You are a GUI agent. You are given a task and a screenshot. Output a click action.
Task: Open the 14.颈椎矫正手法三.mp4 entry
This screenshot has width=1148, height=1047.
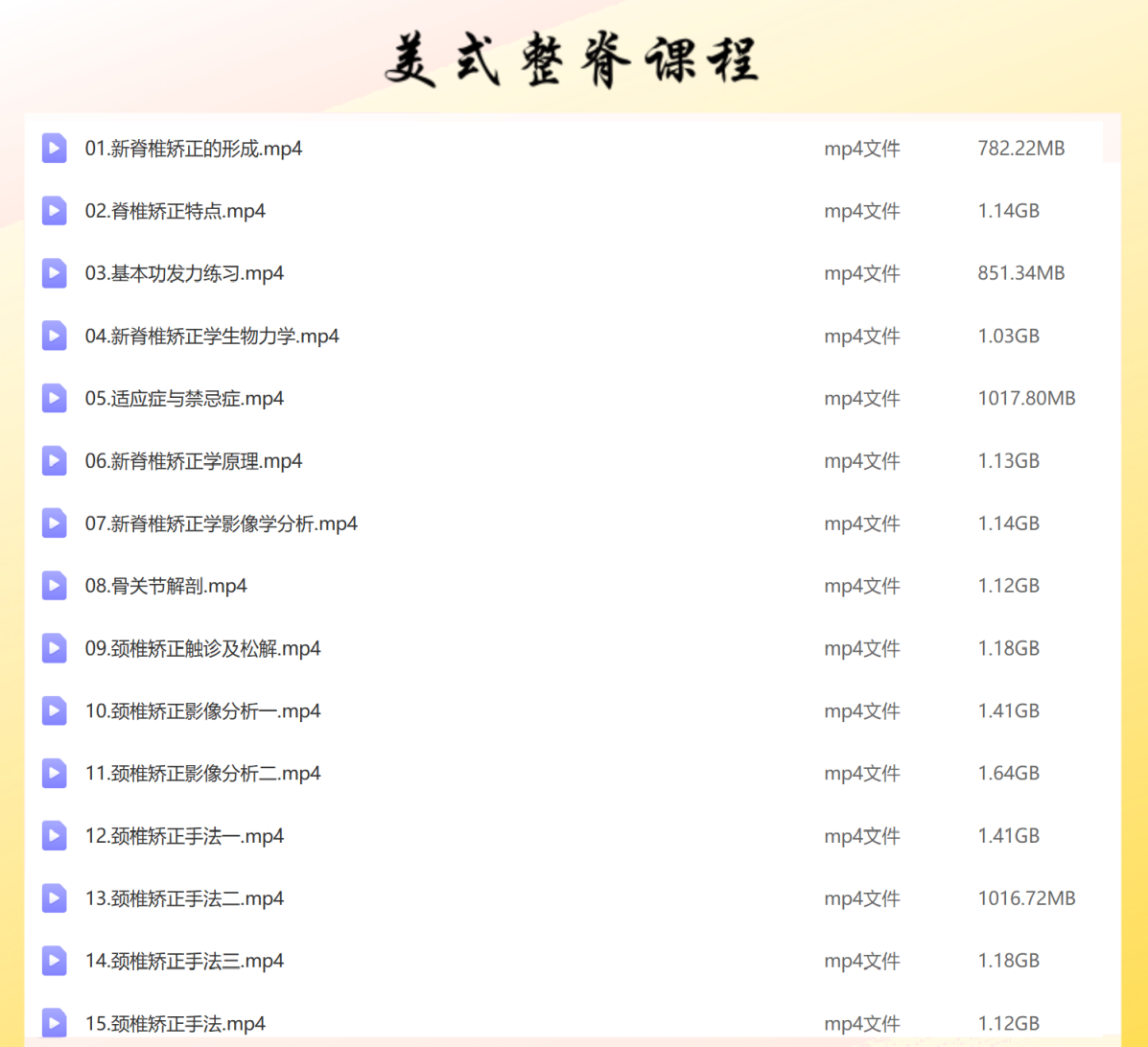point(184,961)
